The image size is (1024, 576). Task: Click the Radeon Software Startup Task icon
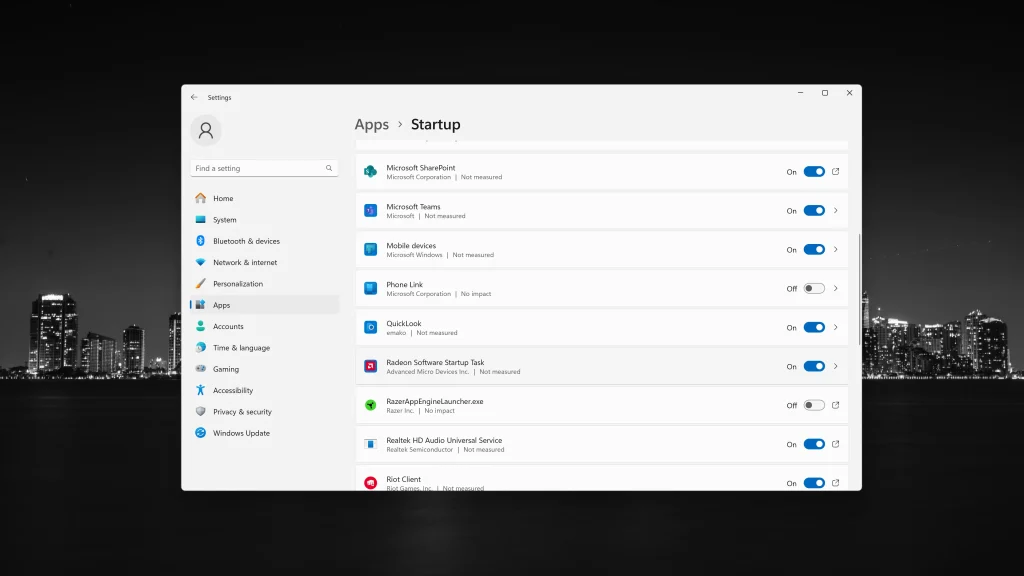click(370, 366)
